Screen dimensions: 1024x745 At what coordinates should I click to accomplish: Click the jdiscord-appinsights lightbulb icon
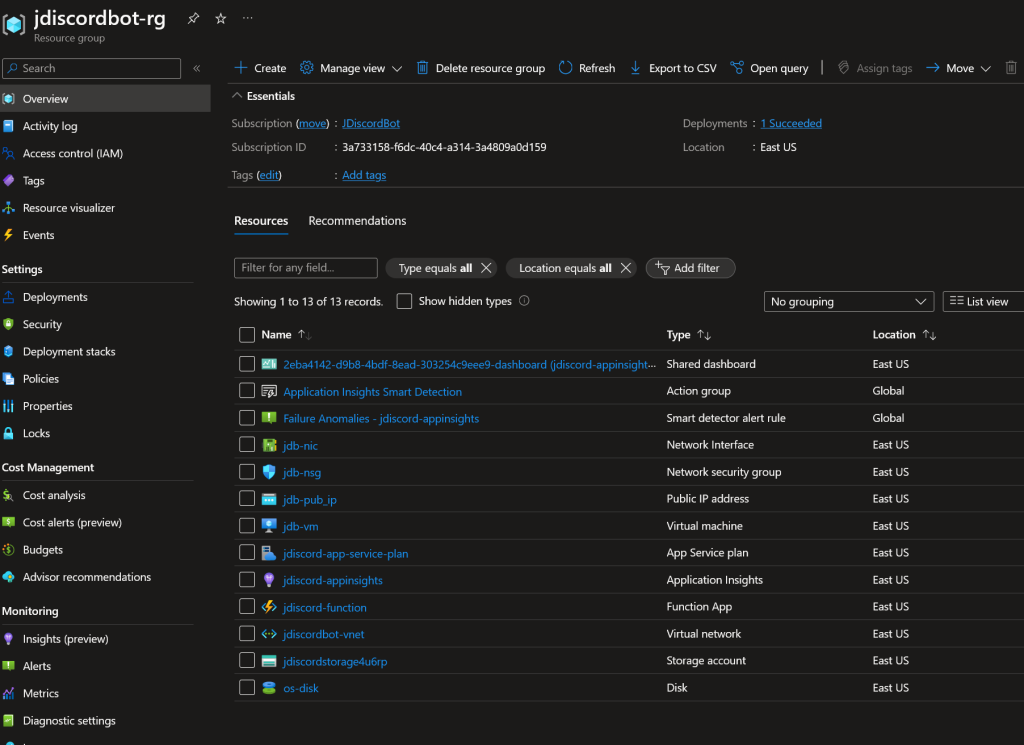(269, 580)
